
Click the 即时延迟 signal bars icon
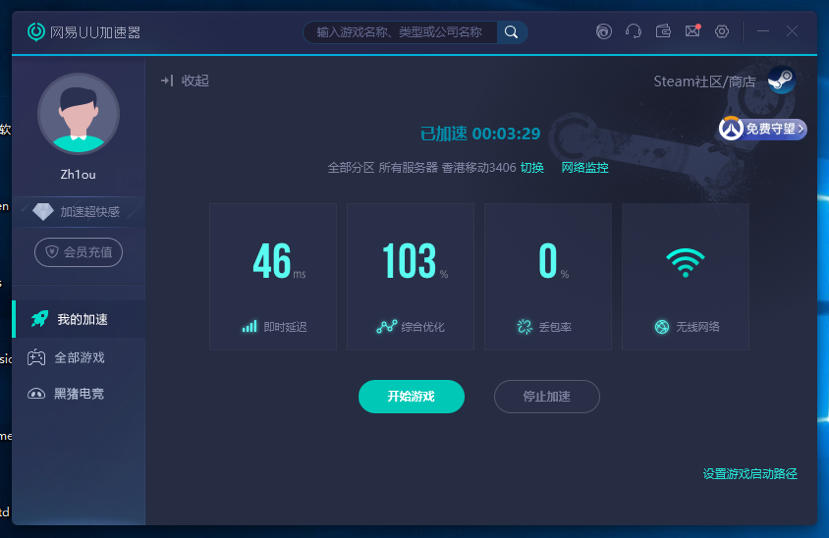249,327
